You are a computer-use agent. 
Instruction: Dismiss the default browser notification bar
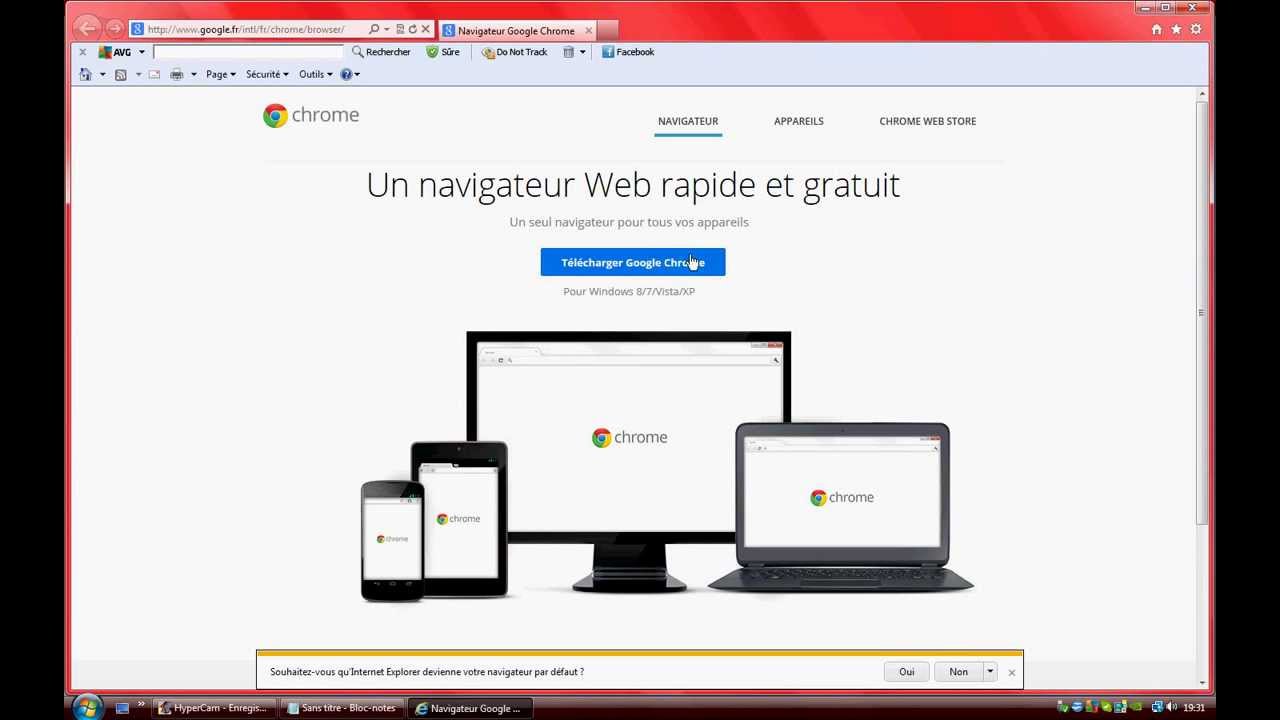point(1012,673)
